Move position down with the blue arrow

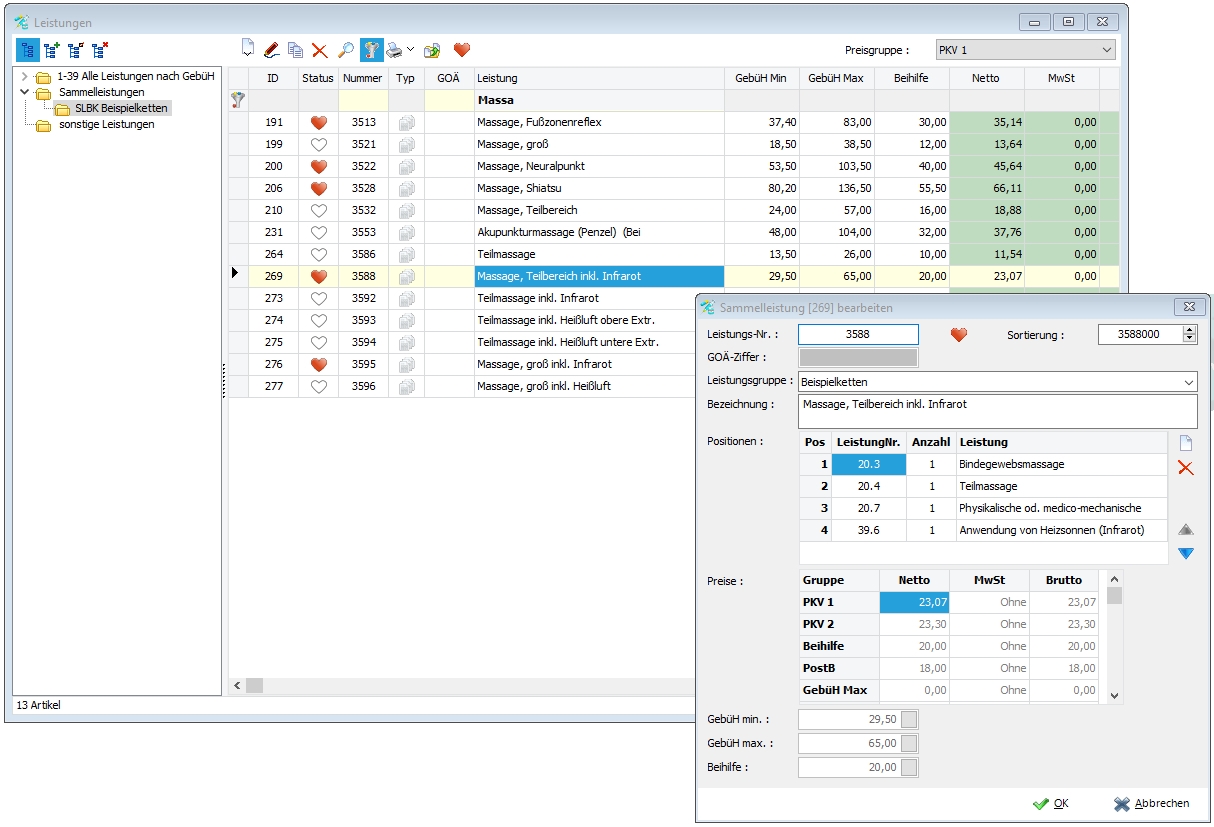coord(1186,553)
